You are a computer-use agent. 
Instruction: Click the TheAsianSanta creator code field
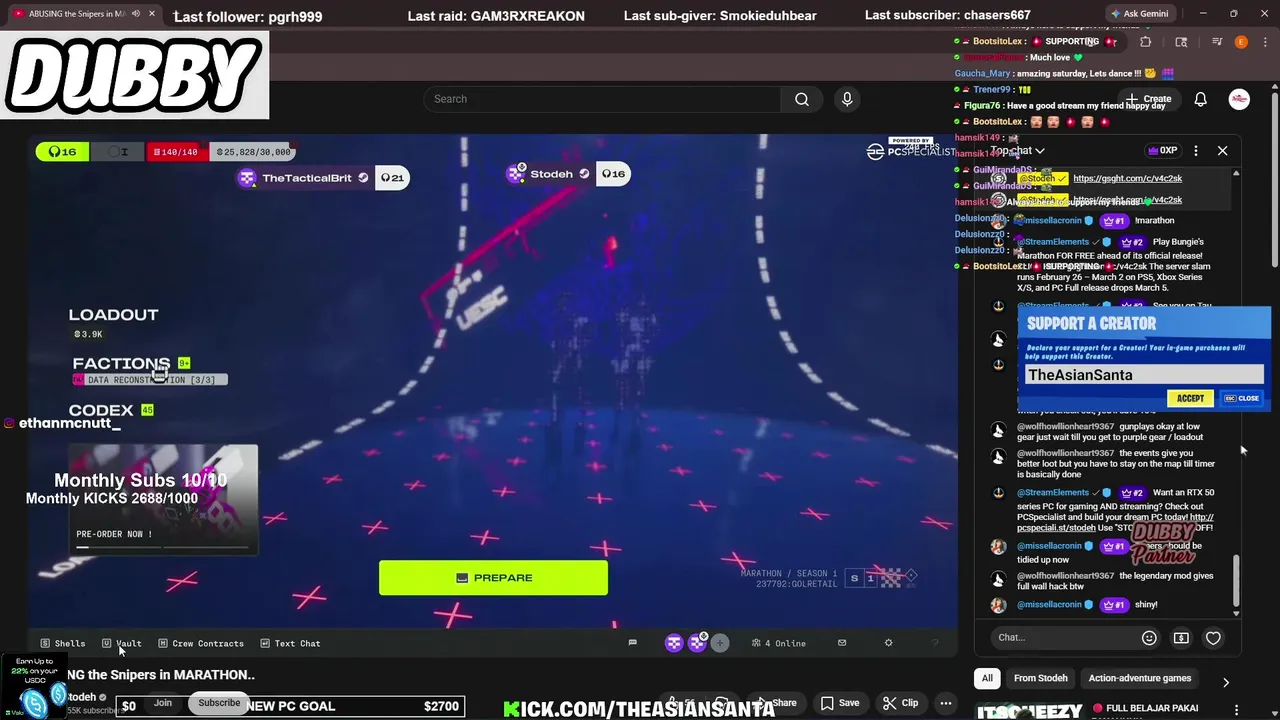1144,375
